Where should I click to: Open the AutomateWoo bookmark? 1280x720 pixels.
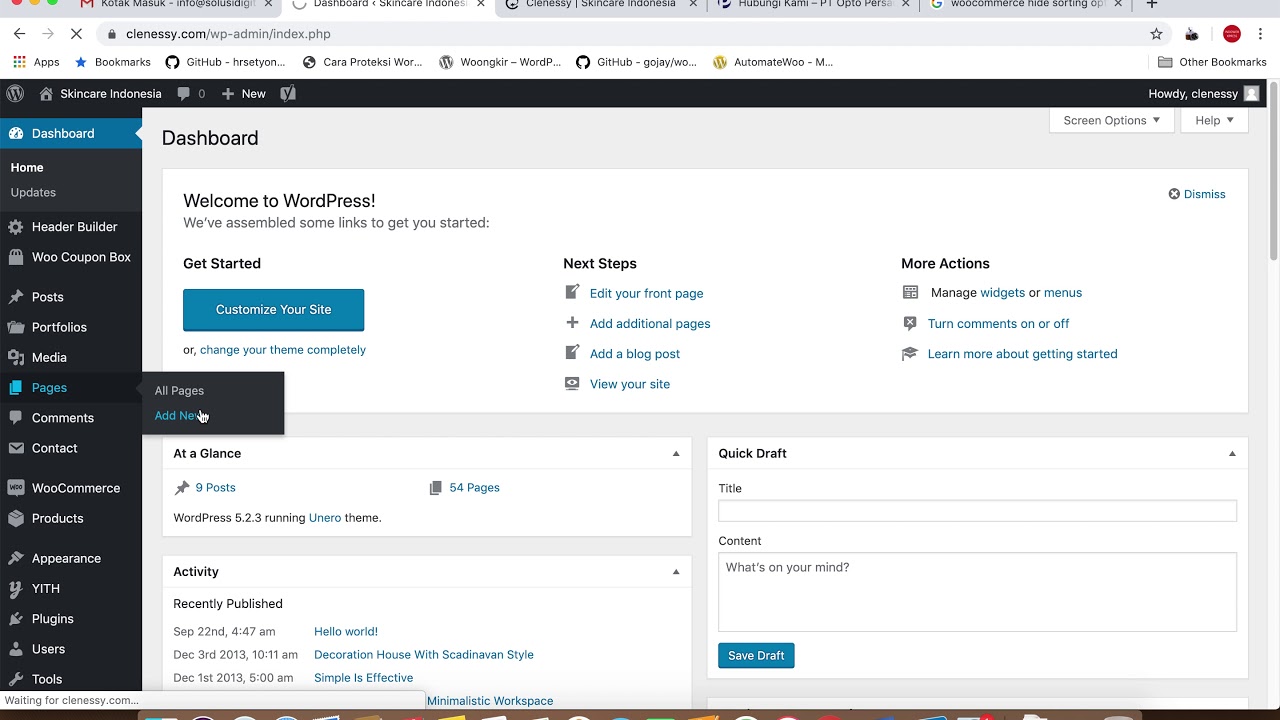[772, 62]
